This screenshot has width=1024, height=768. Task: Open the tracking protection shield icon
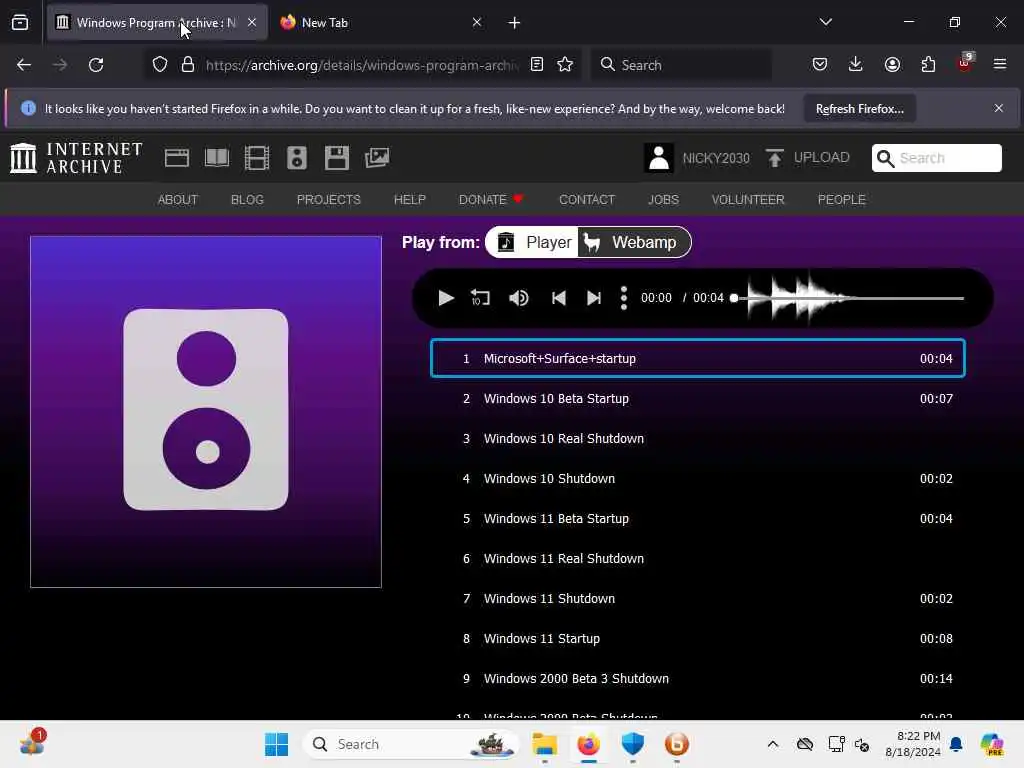pos(160,65)
